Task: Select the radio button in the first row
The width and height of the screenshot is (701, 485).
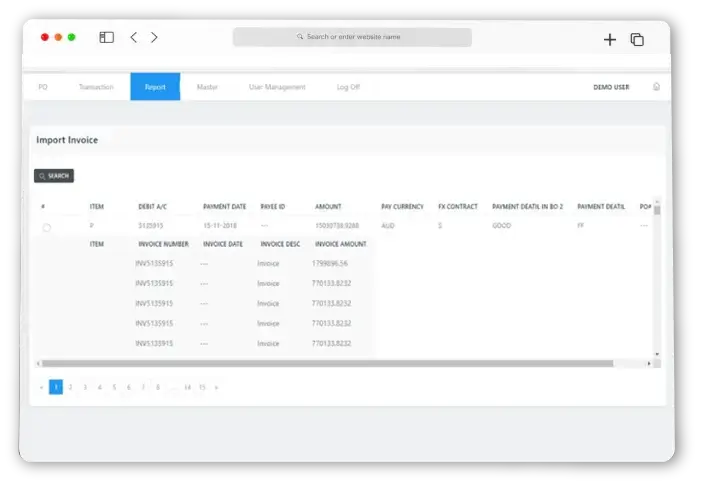Action: click(x=46, y=228)
